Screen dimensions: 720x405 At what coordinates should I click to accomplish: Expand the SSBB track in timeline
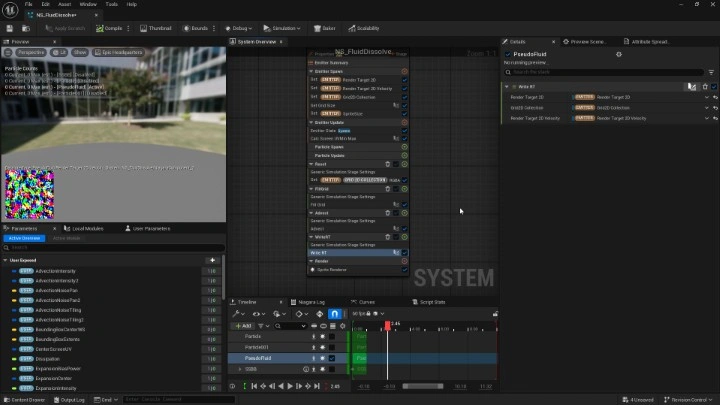(239, 369)
